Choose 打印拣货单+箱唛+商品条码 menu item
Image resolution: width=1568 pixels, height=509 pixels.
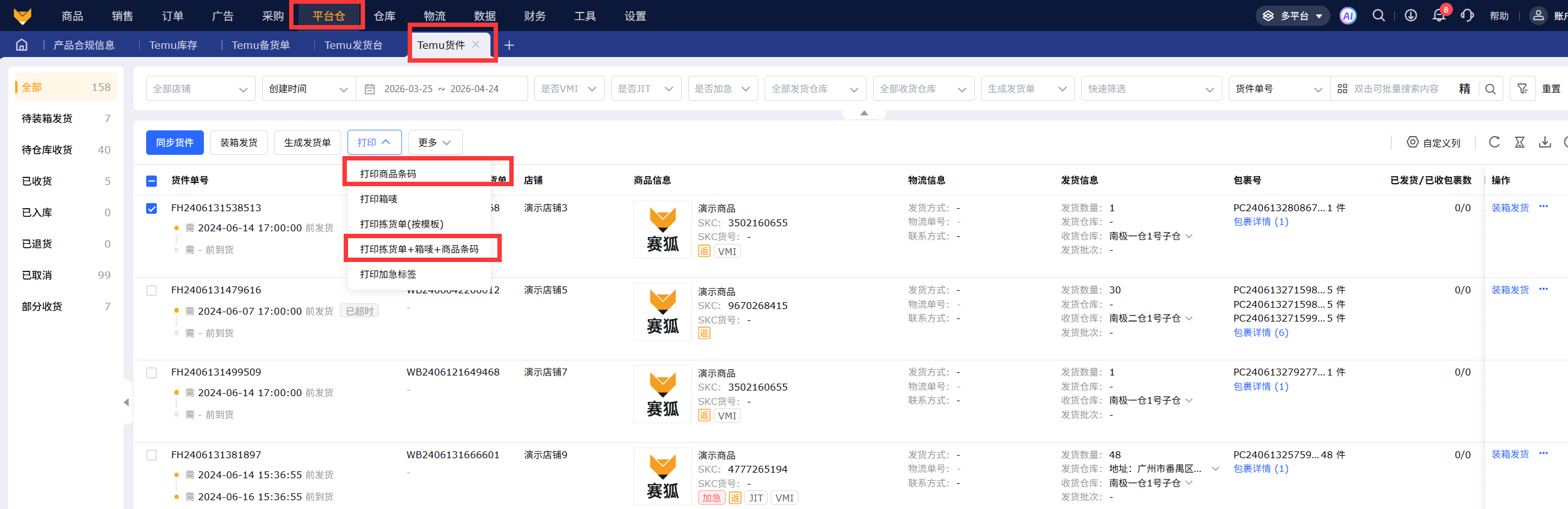(419, 249)
